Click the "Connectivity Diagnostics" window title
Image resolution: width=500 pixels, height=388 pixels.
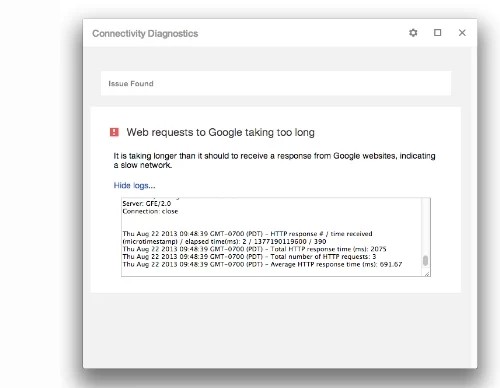(x=145, y=33)
